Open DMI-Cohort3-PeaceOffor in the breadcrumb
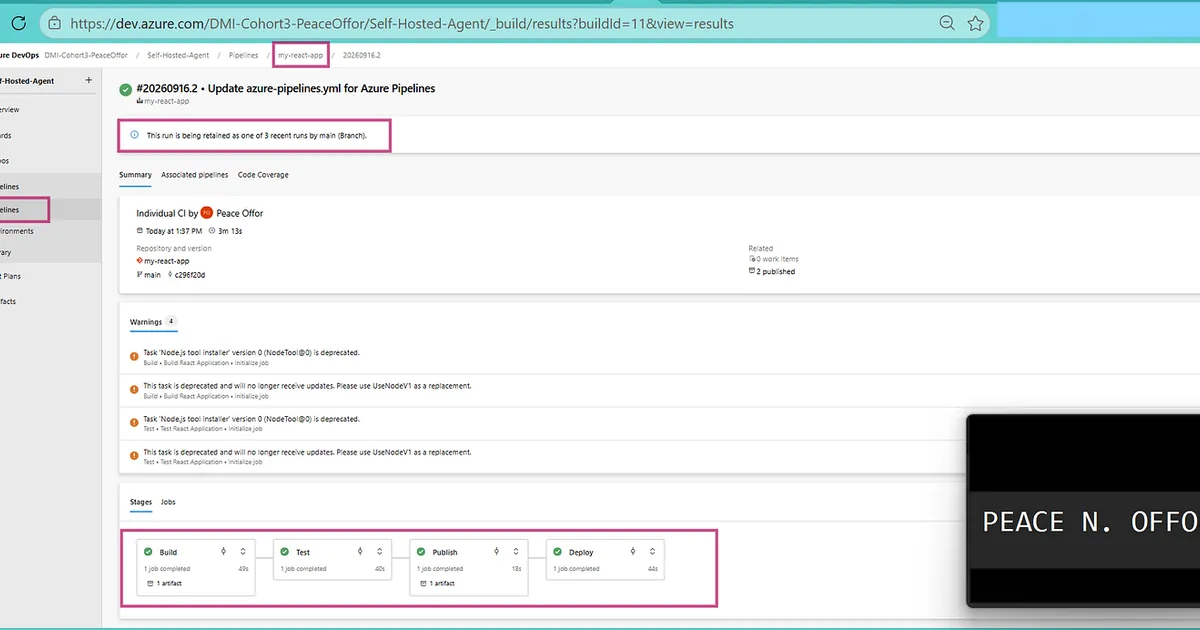Viewport: 1200px width, 630px height. (x=86, y=55)
